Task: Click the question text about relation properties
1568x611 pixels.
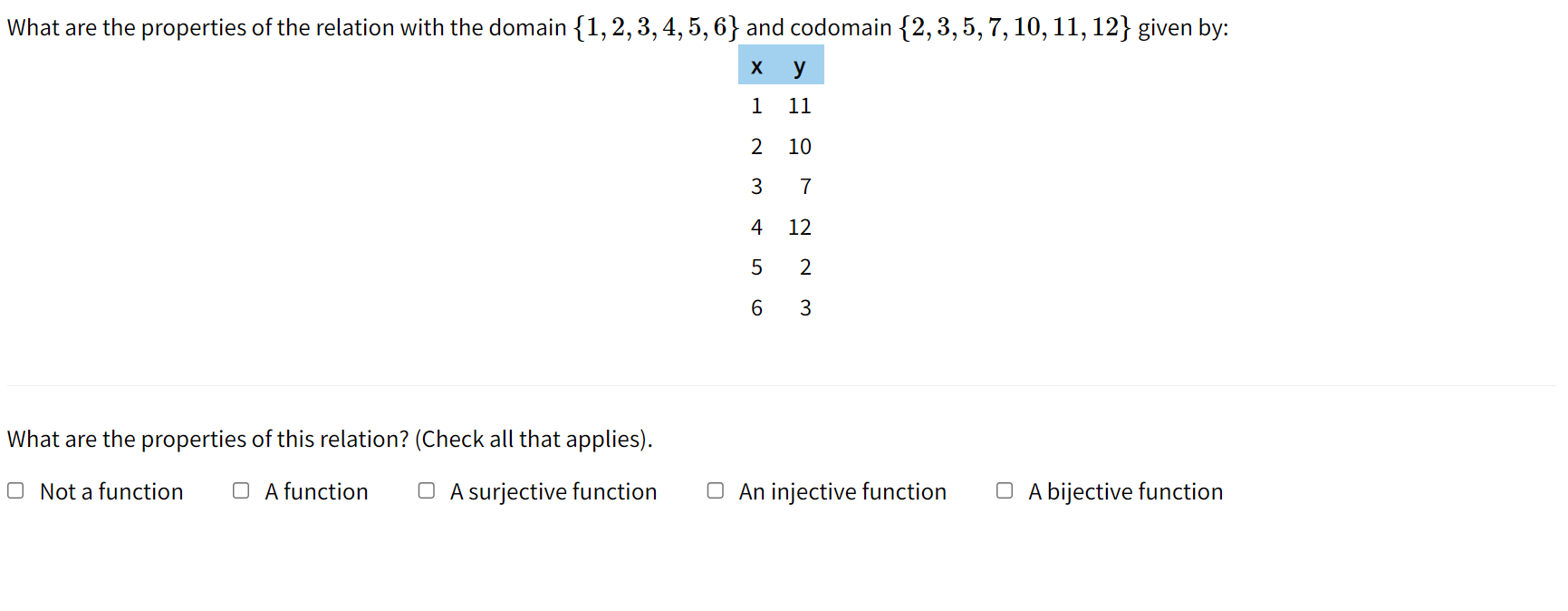Action: [329, 439]
